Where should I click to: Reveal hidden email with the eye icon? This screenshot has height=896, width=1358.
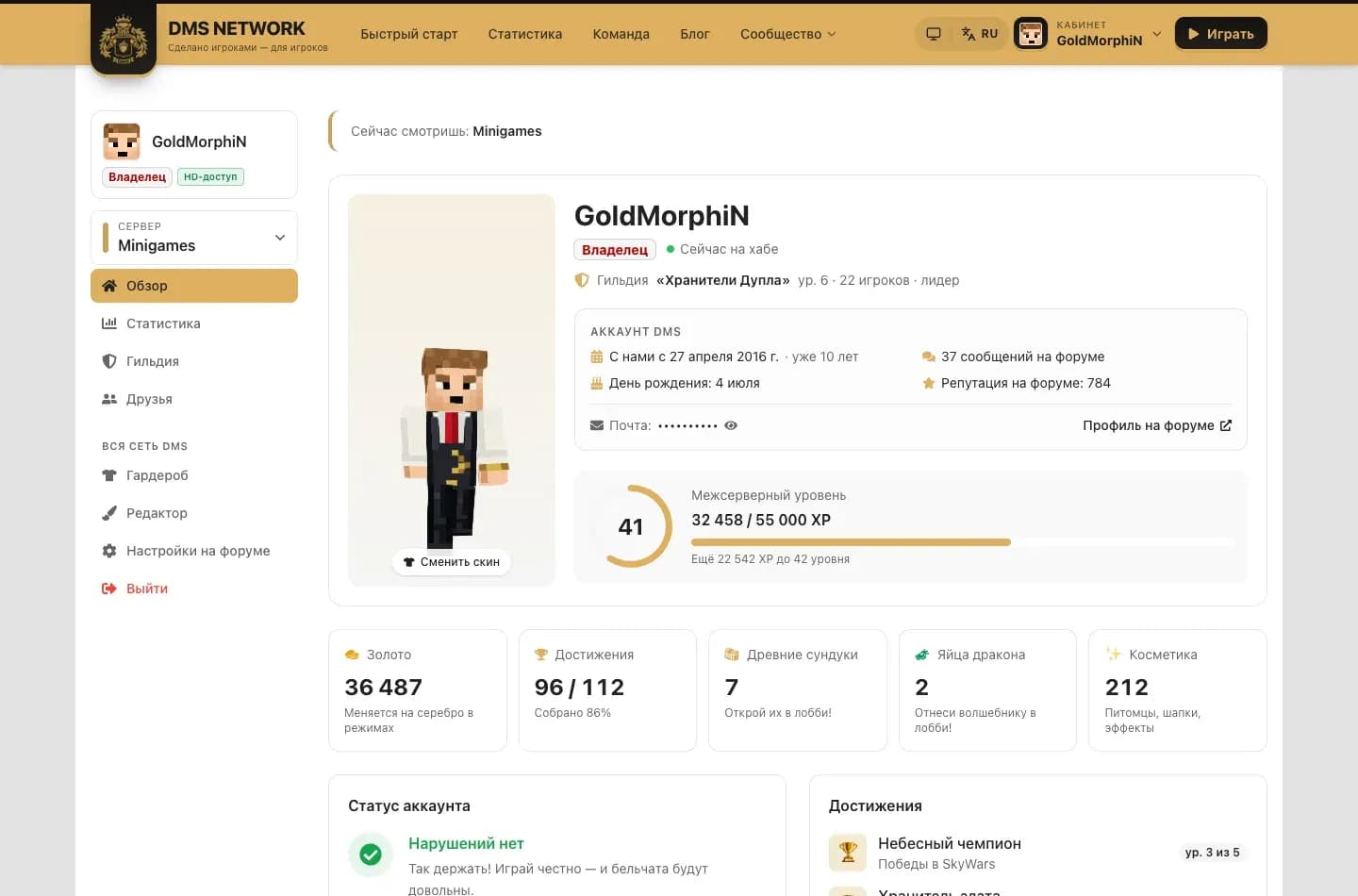click(x=731, y=425)
